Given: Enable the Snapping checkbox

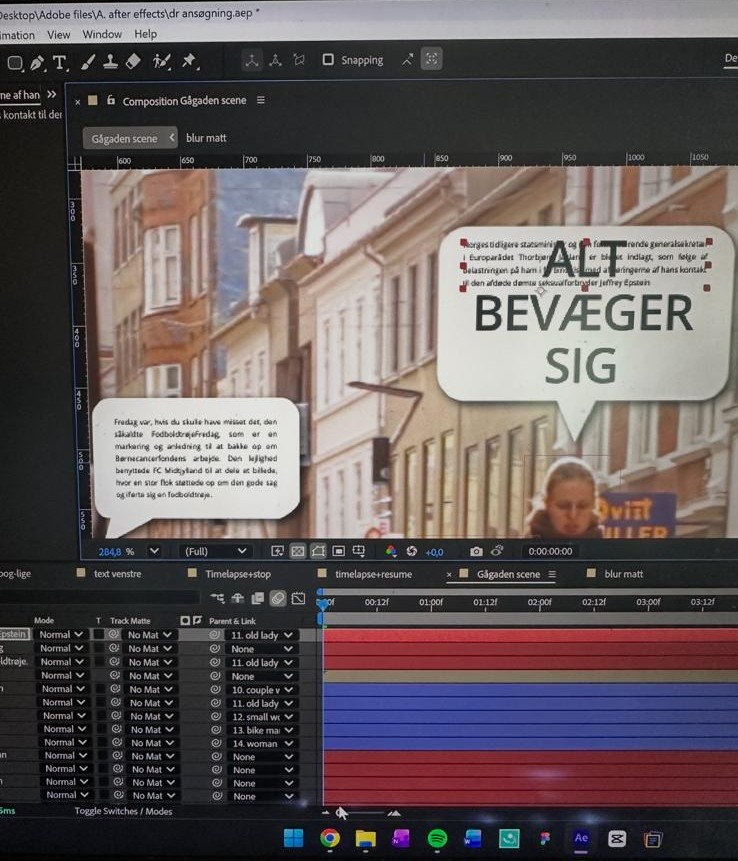Looking at the screenshot, I should [328, 60].
